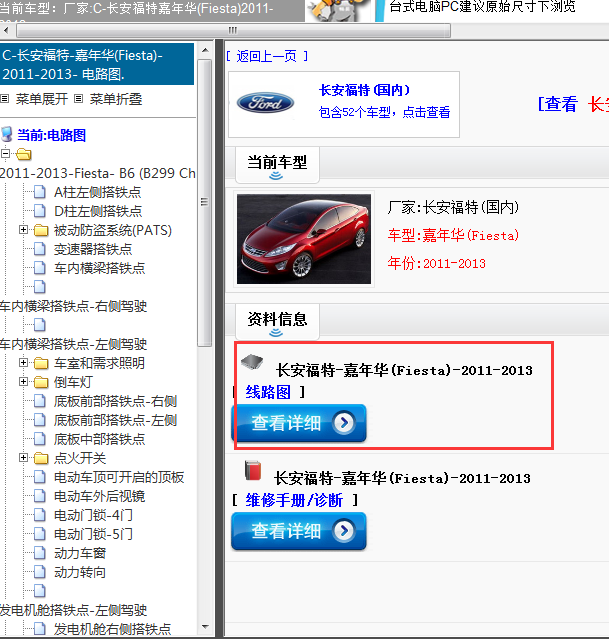The width and height of the screenshot is (609, 639).
Task: Click document icon above 发电机舱搭铁点-左侧驾驶
Action: (40, 591)
